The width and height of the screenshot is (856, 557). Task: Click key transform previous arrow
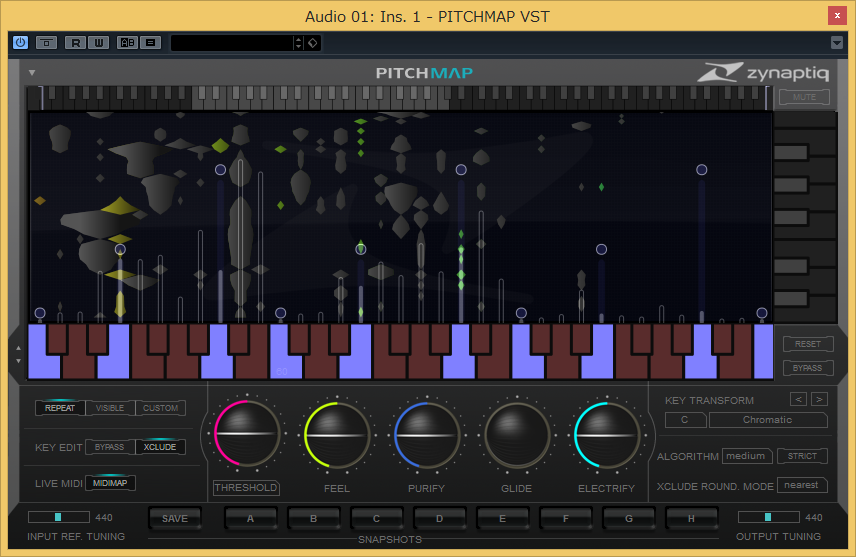pos(798,399)
